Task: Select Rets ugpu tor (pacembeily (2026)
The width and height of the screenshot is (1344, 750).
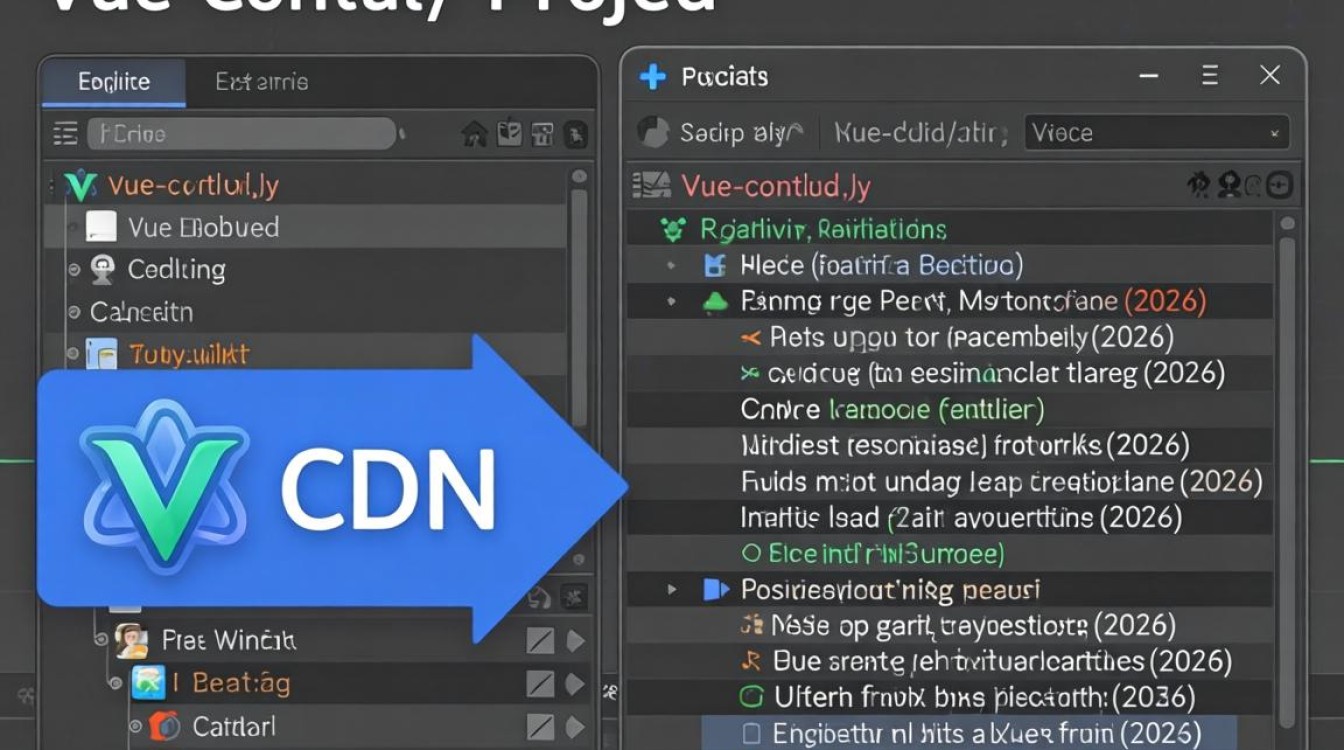Action: [972, 338]
